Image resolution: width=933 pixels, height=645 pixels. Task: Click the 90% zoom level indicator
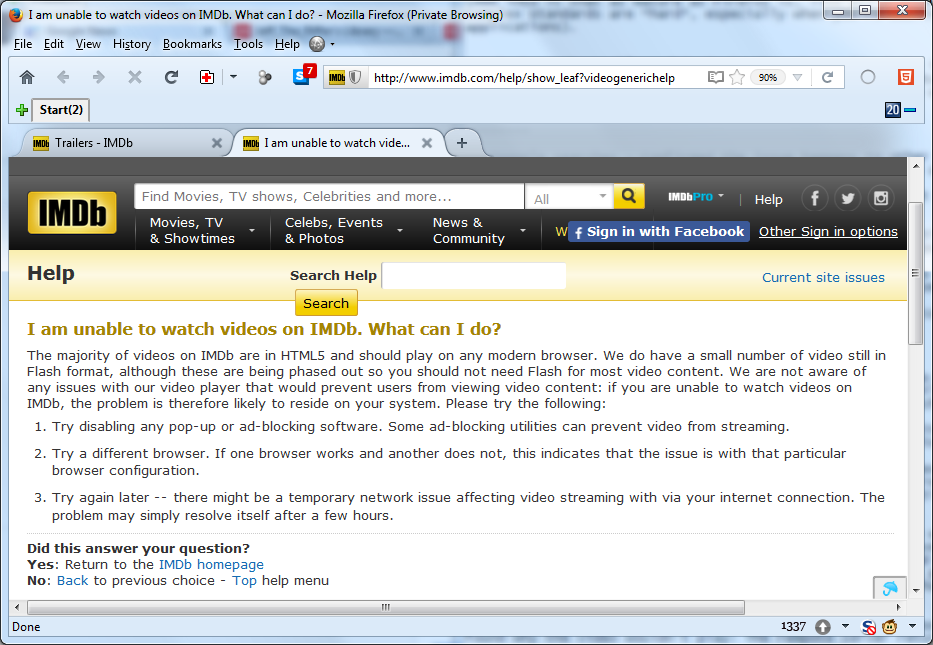768,77
